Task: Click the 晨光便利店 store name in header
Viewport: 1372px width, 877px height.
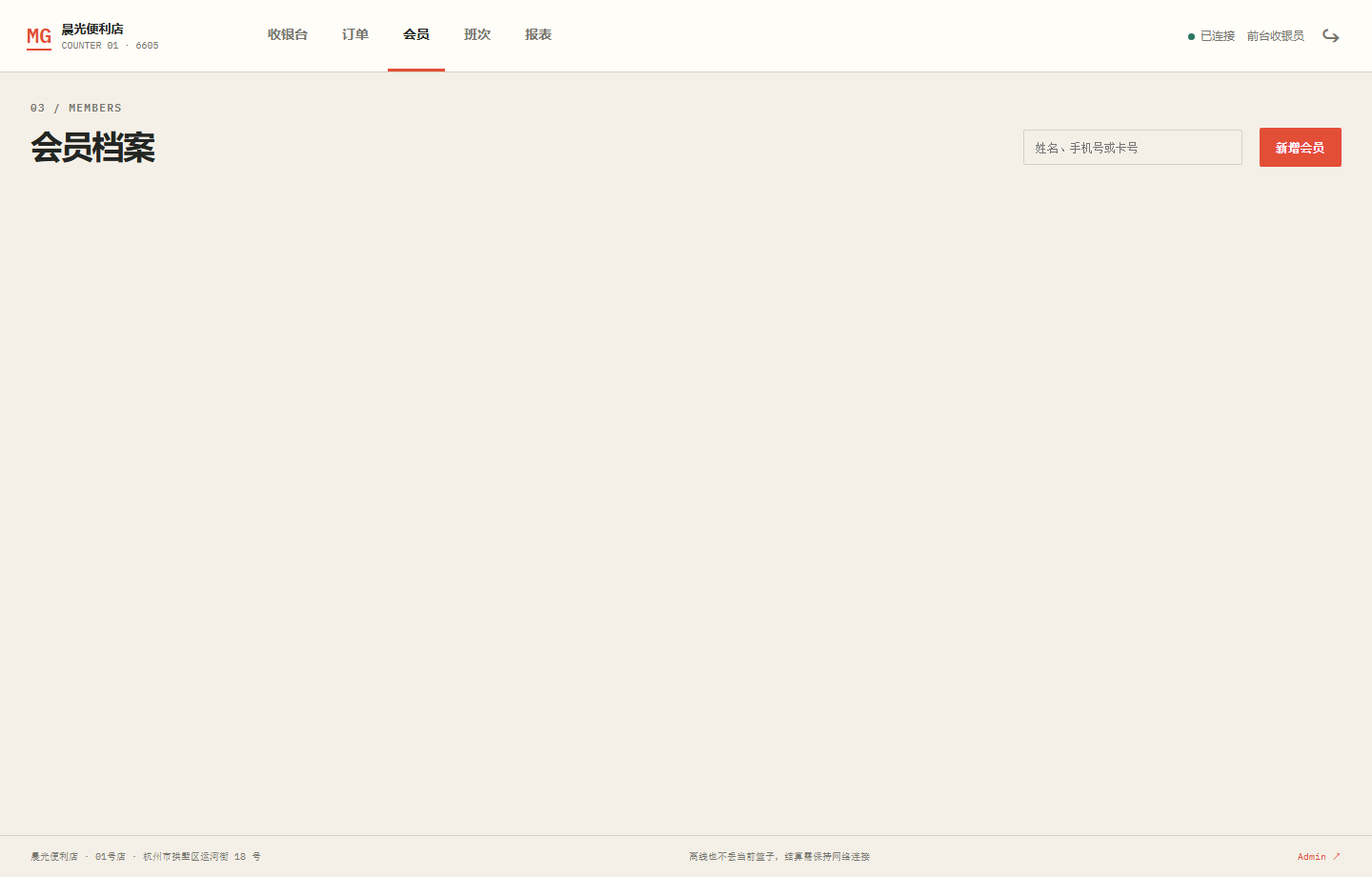Action: [x=92, y=29]
